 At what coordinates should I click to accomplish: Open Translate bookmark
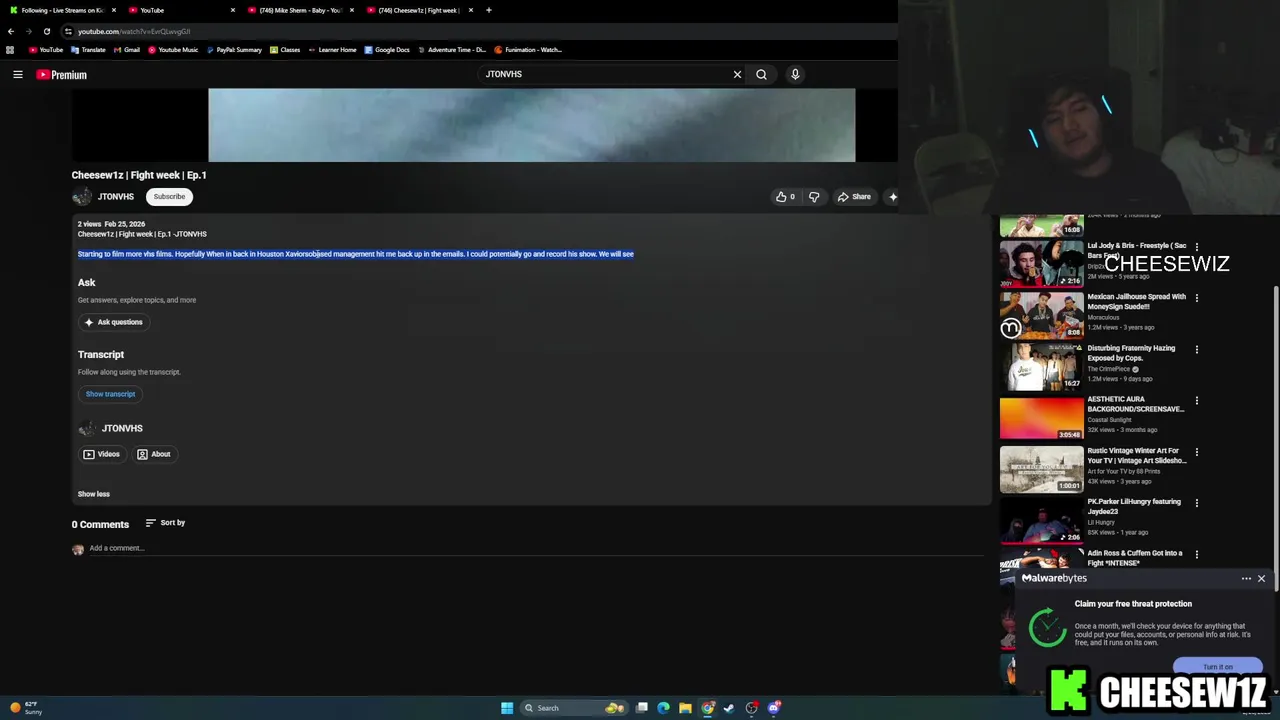pyautogui.click(x=88, y=50)
